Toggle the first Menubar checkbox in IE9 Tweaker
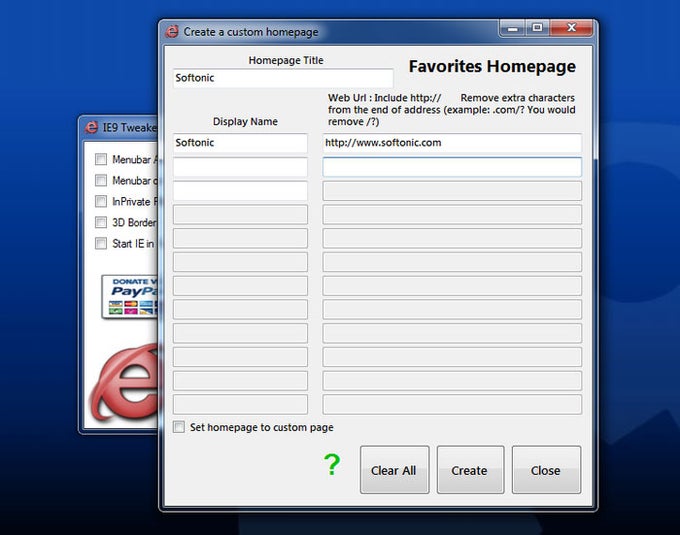680x535 pixels. (x=101, y=159)
